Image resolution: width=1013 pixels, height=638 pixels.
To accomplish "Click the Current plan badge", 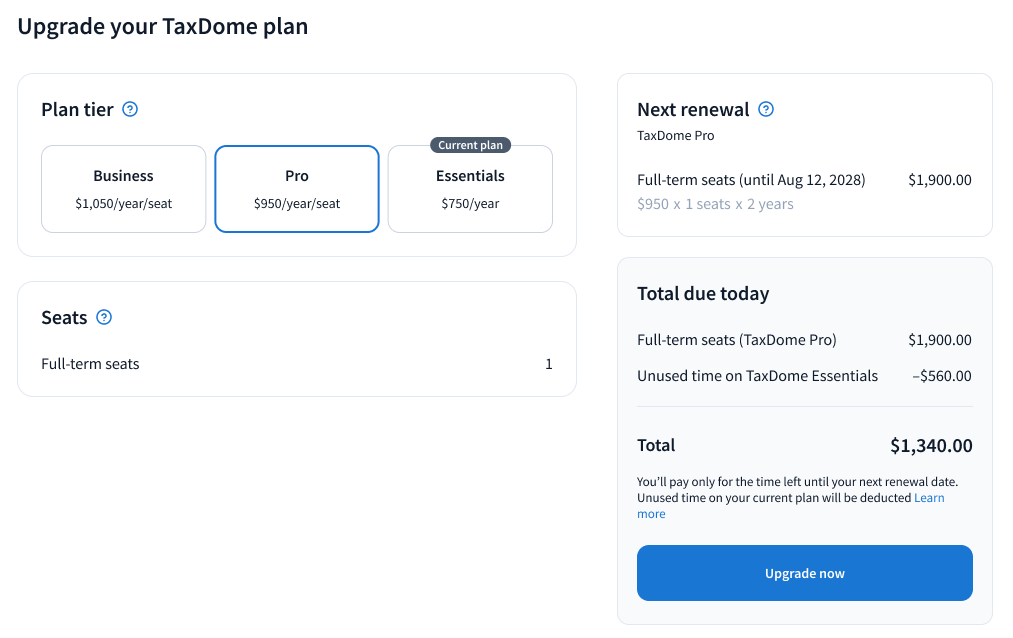I will (470, 145).
